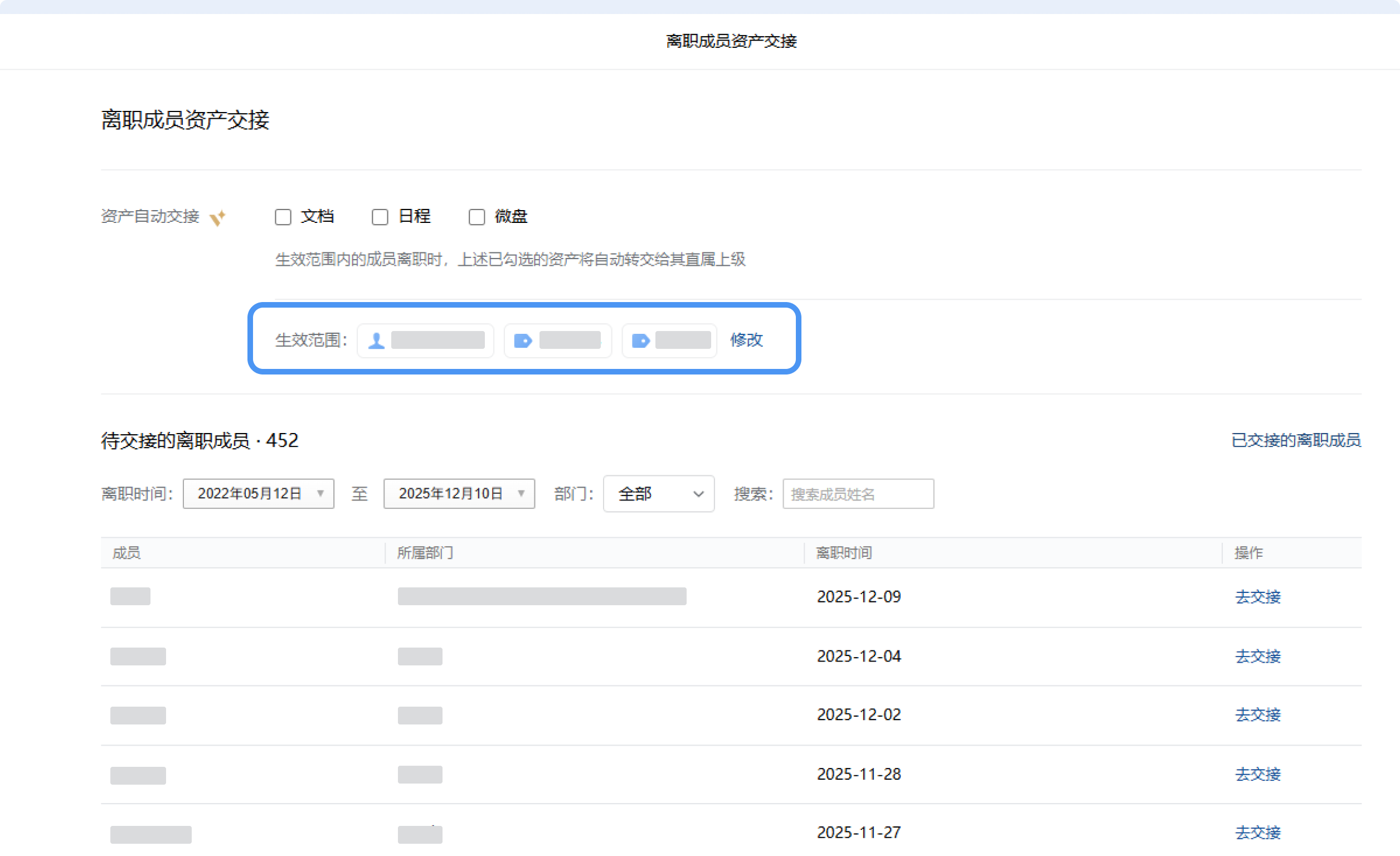Screen dimensions: 1400x856
Task: Click the 成员 column header
Action: coord(126,553)
